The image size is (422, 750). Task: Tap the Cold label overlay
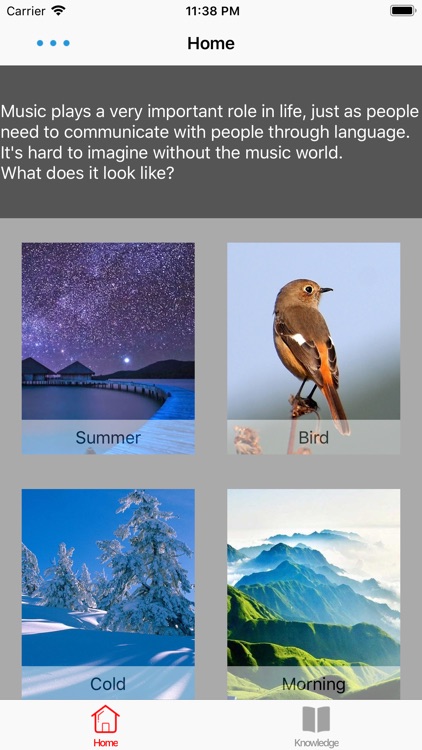tap(108, 683)
